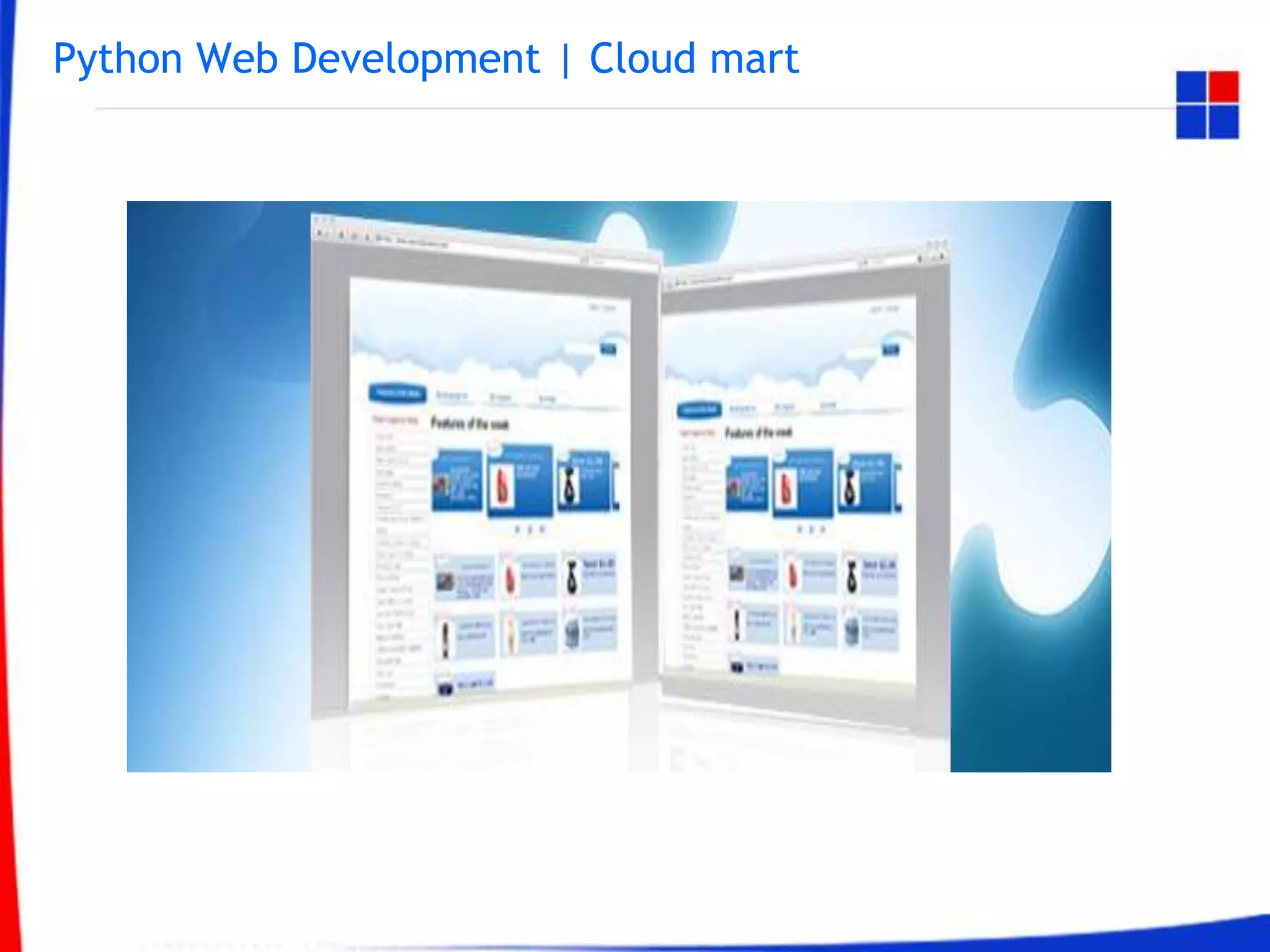Screen dimensions: 1270x952
Task: Select the Cloud mart website mockup image
Action: click(x=619, y=486)
